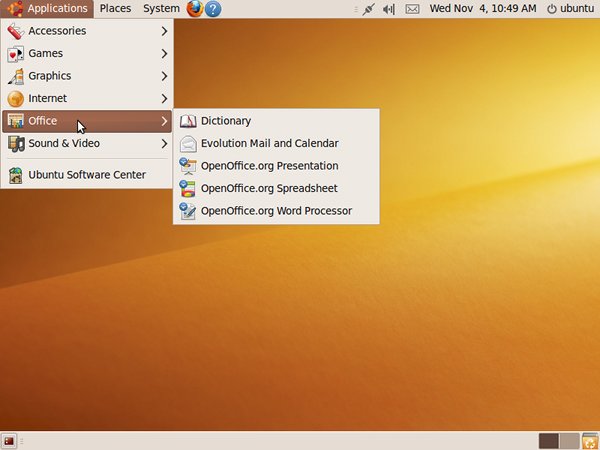Launch OpenOffice.org Presentation

click(276, 166)
